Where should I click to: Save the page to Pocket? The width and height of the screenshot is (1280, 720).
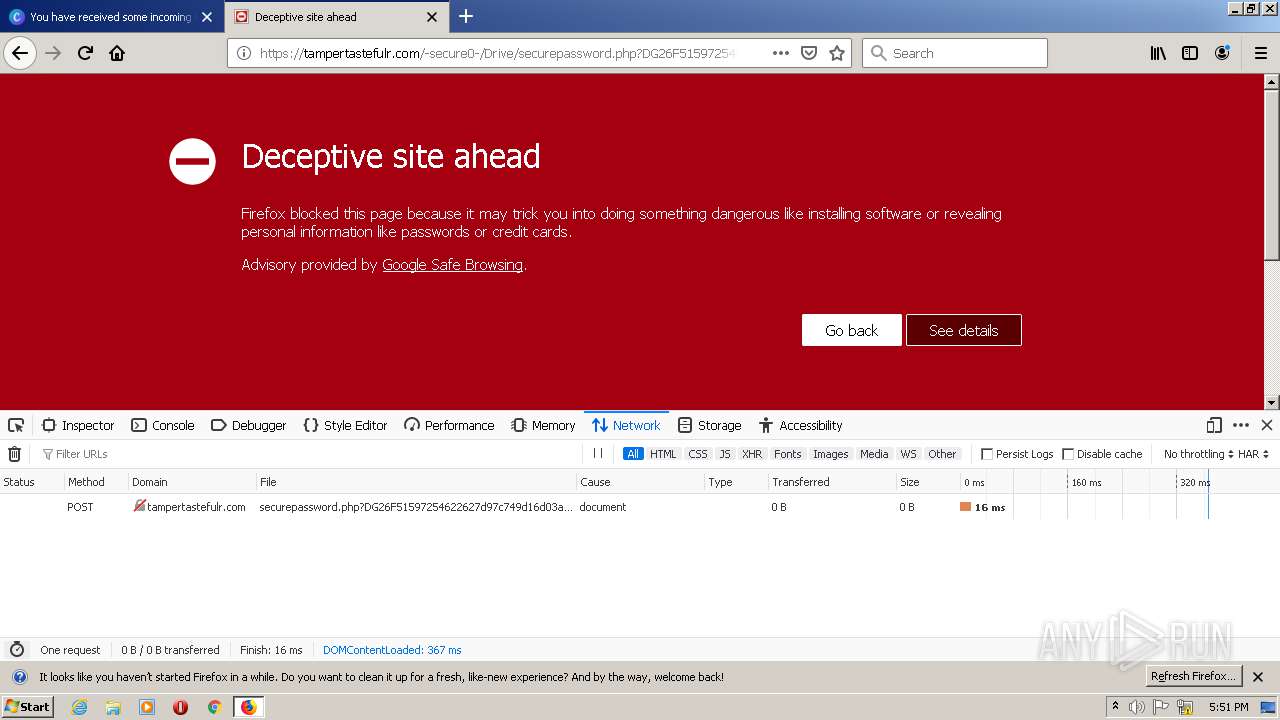[x=809, y=53]
